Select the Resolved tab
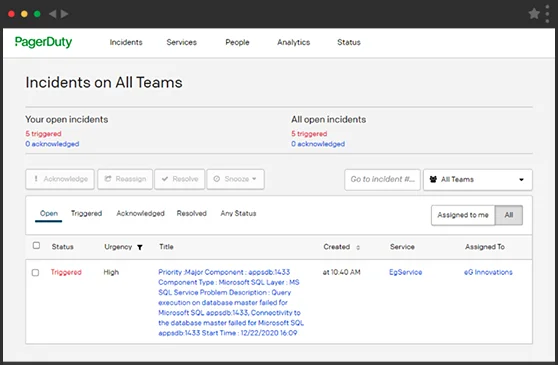Screen dimensions: 558x365 (191, 213)
